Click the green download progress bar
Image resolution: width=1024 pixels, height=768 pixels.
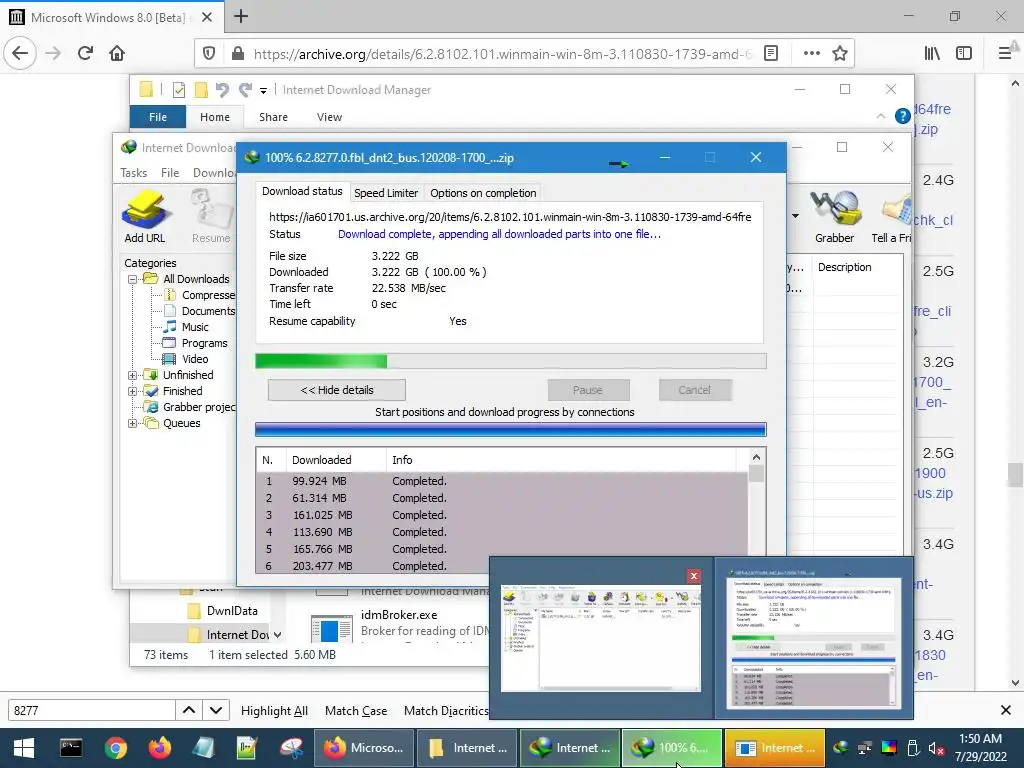pyautogui.click(x=511, y=361)
